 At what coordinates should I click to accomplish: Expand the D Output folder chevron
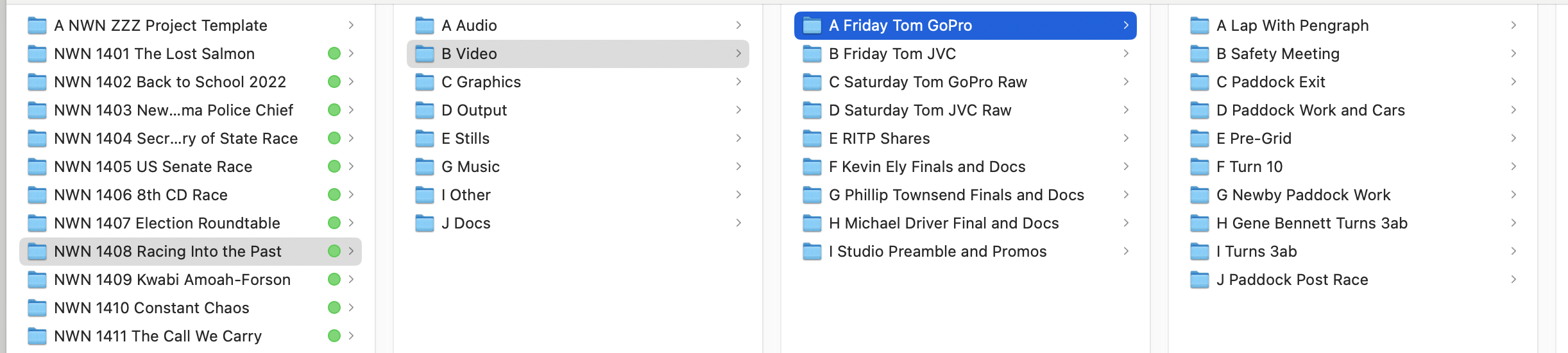(738, 110)
